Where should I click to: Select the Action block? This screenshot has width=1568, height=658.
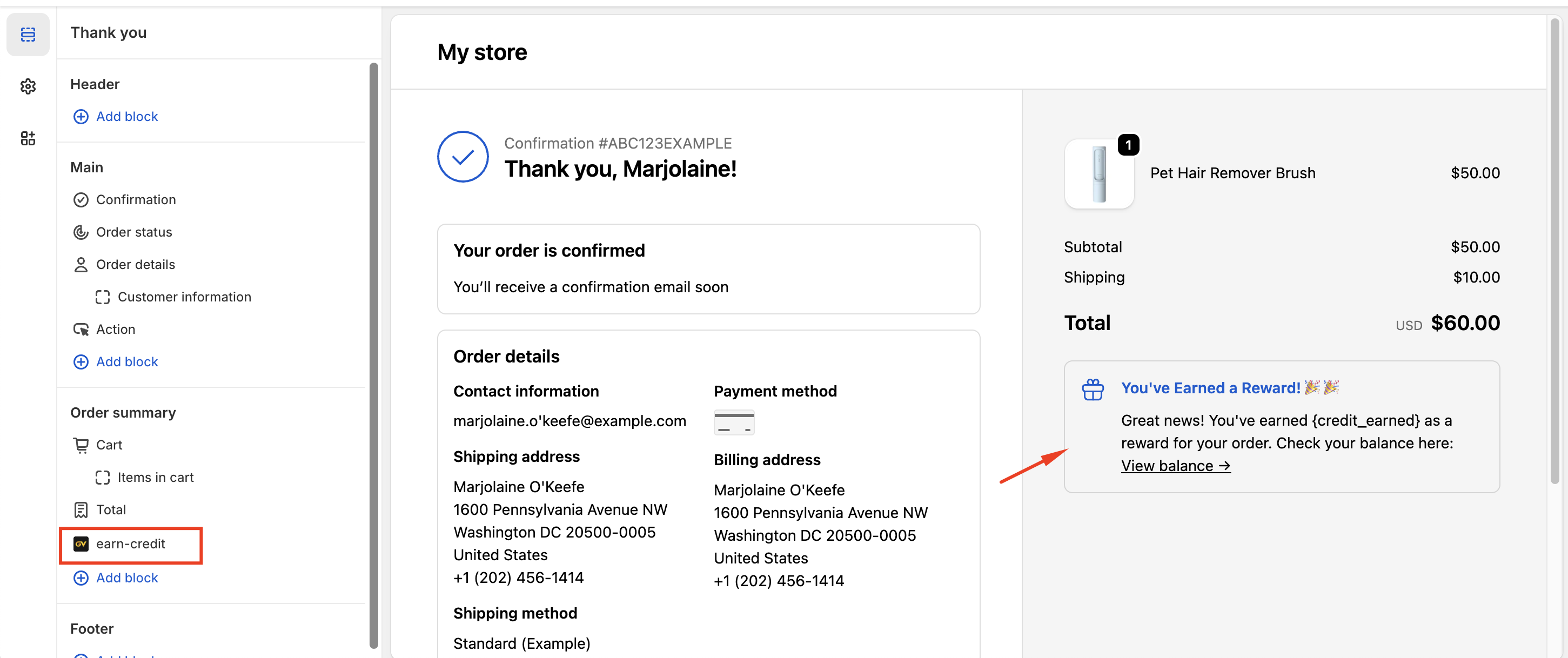click(x=116, y=330)
